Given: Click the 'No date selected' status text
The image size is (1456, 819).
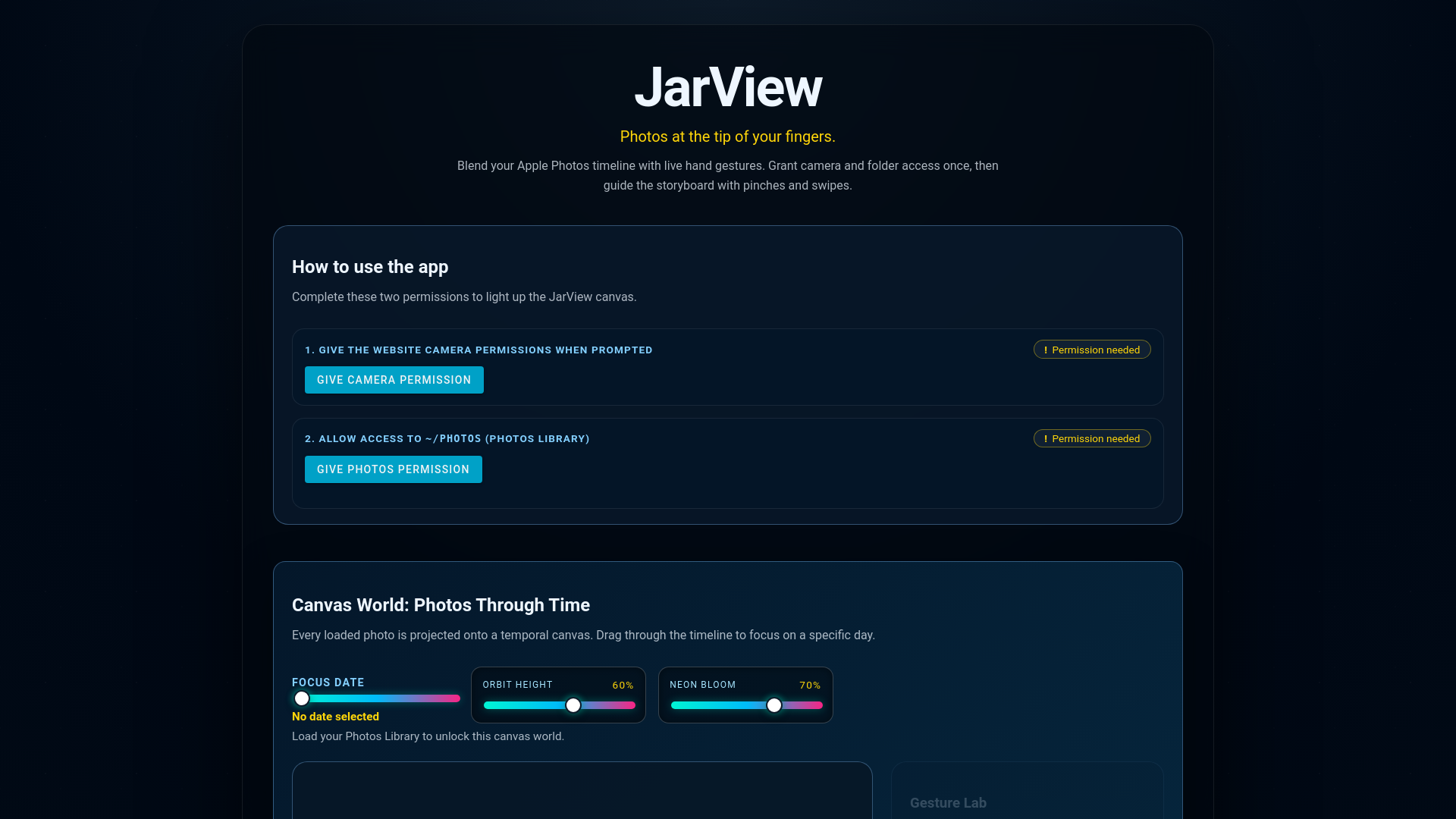Looking at the screenshot, I should pyautogui.click(x=335, y=717).
